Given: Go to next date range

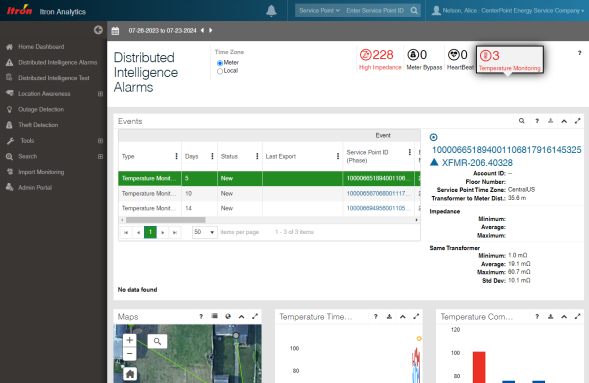Looking at the screenshot, I should click(211, 30).
